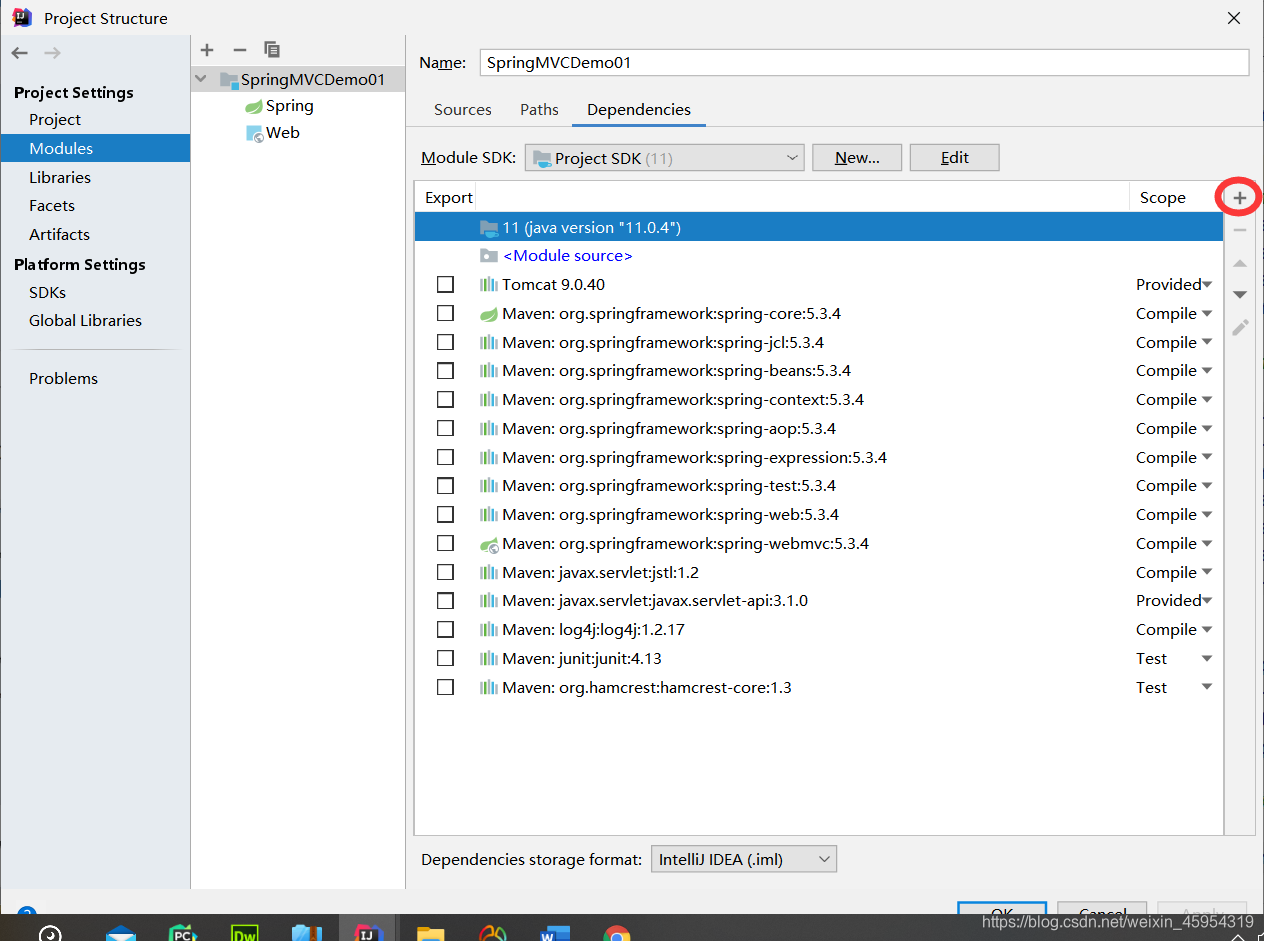Tick export checkbox for log4j:1.2.17
Image resolution: width=1264 pixels, height=941 pixels.
pos(445,630)
